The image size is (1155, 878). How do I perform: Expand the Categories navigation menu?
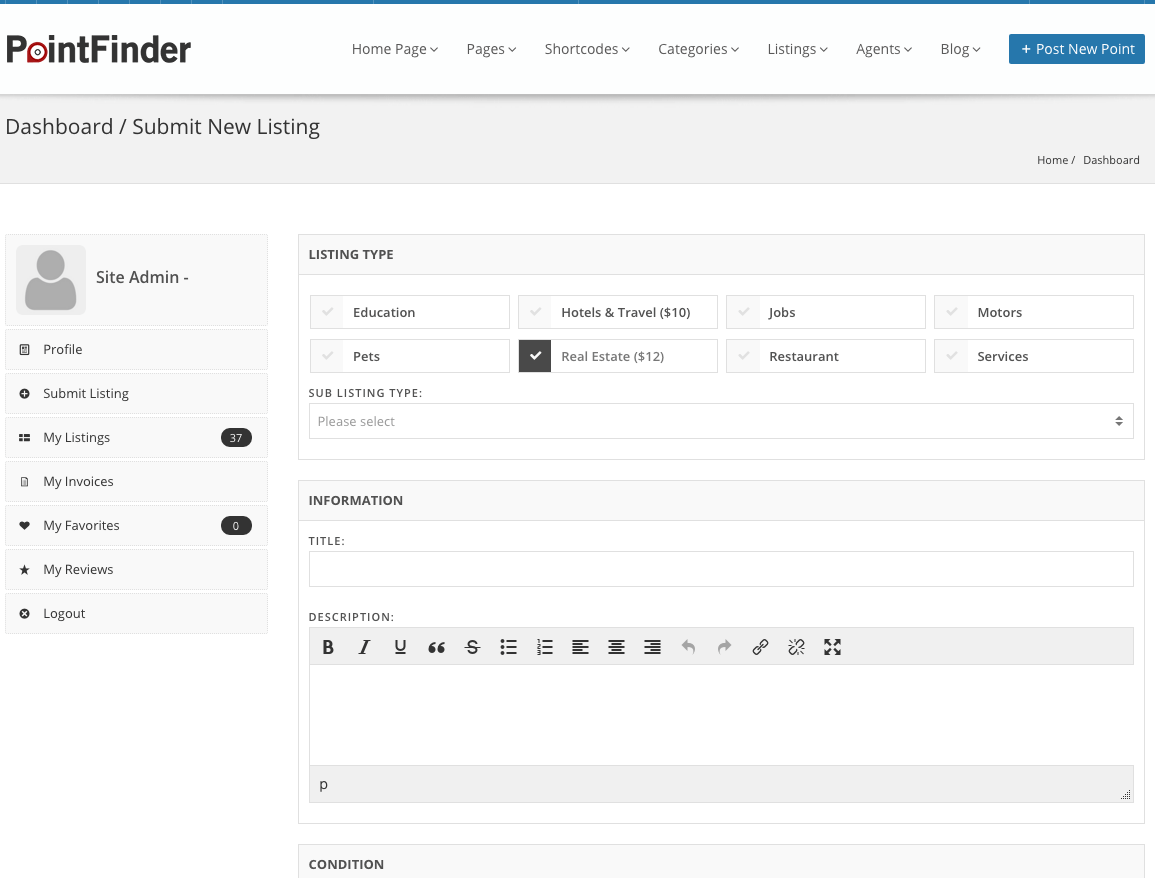point(698,49)
